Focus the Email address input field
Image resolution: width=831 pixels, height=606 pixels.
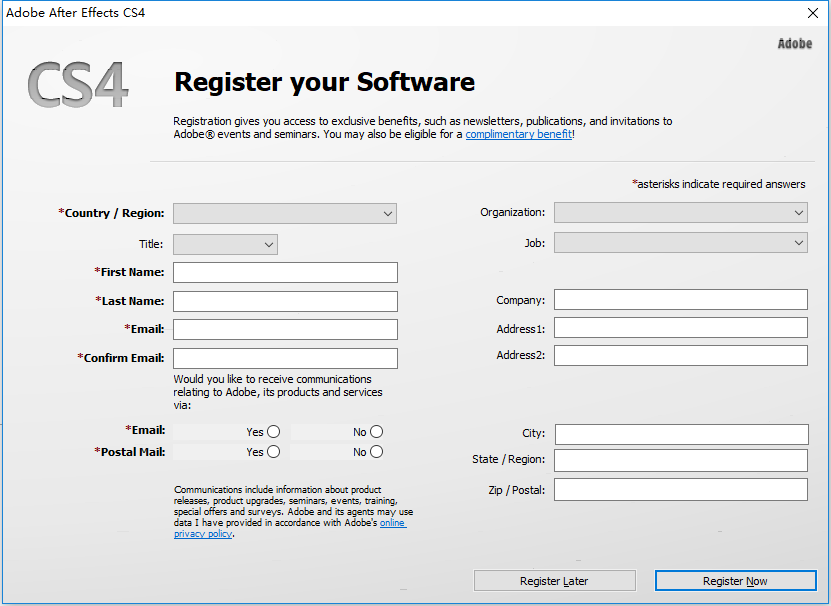285,329
